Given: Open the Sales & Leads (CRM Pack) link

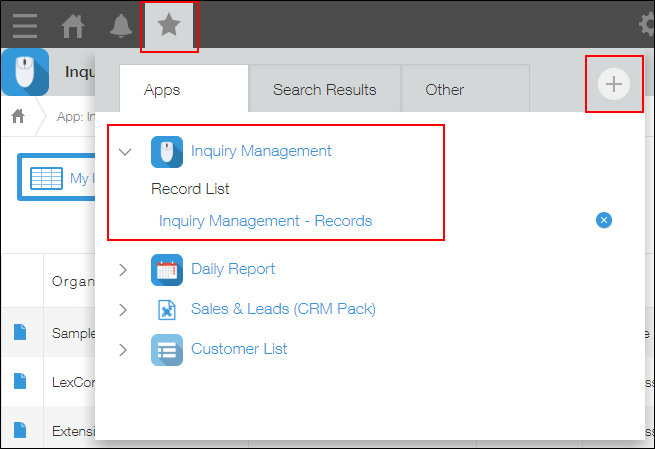Looking at the screenshot, I should 283,309.
